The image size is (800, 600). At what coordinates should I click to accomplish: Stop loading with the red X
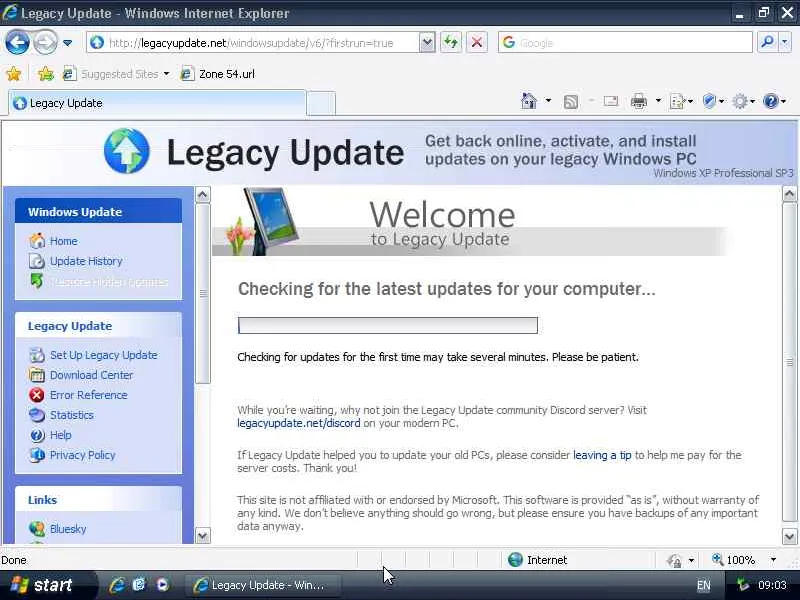coord(477,42)
